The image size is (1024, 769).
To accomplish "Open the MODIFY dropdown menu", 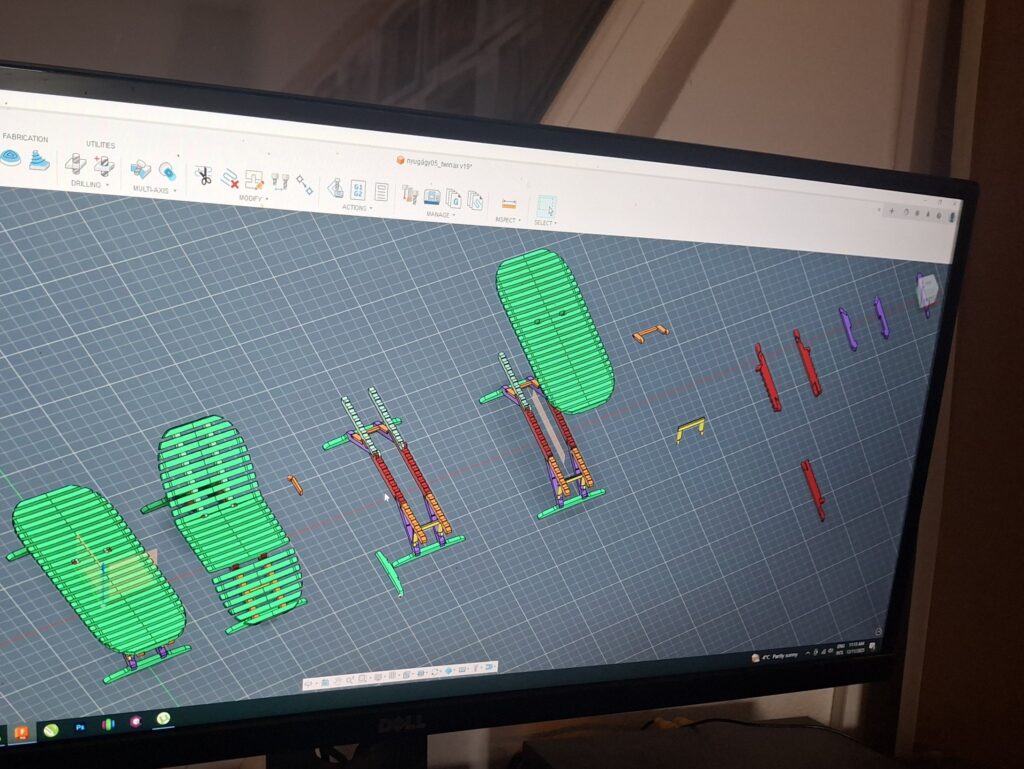I will [x=251, y=198].
